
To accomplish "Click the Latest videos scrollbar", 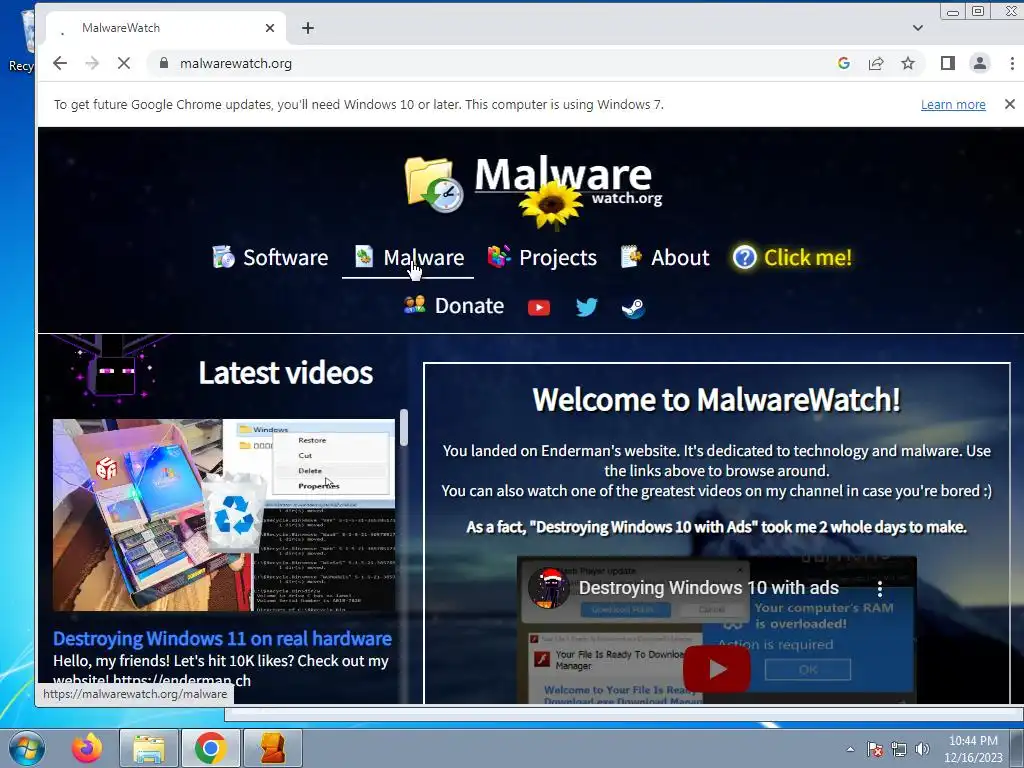I will pos(404,428).
